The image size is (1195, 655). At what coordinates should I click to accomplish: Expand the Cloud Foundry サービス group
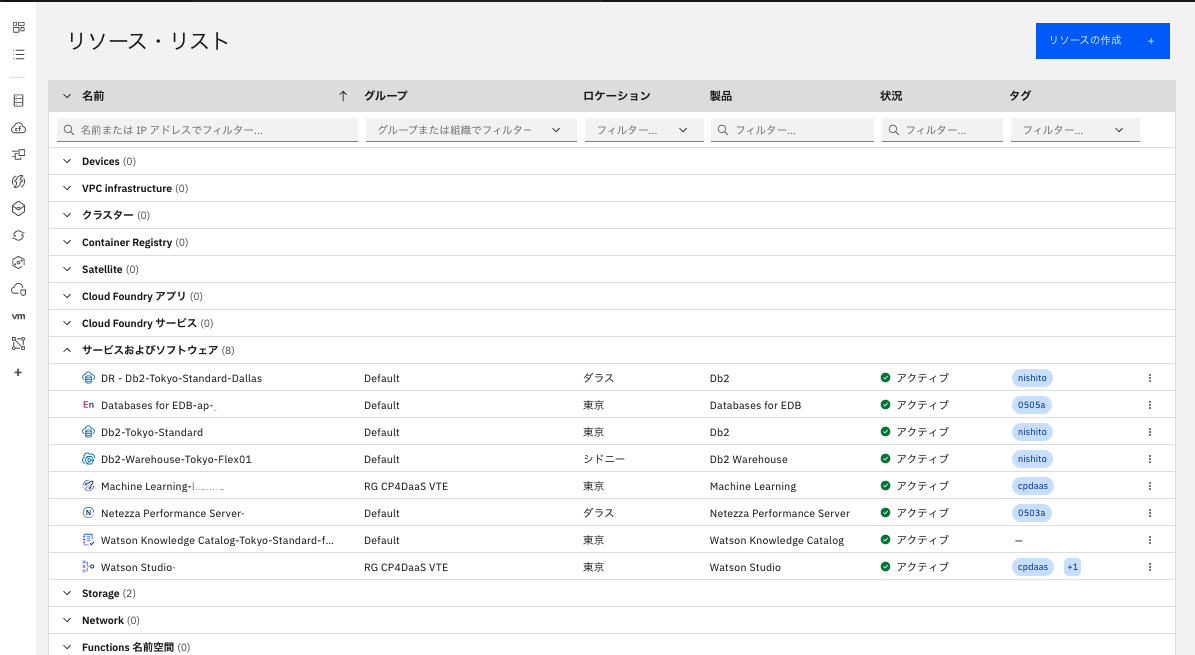(67, 323)
